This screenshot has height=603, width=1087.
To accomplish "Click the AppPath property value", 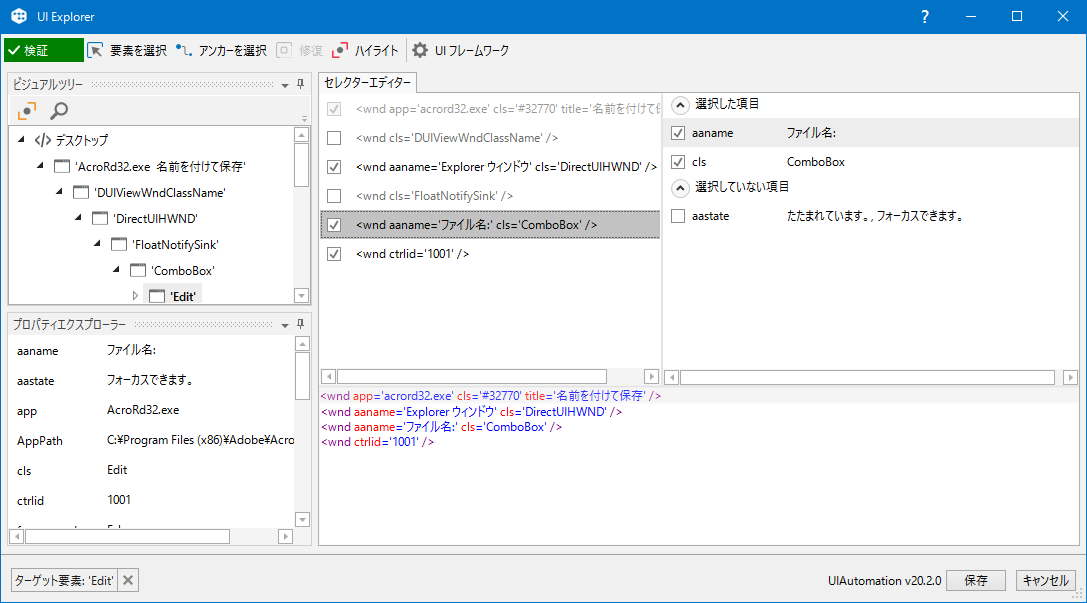I will [x=200, y=440].
